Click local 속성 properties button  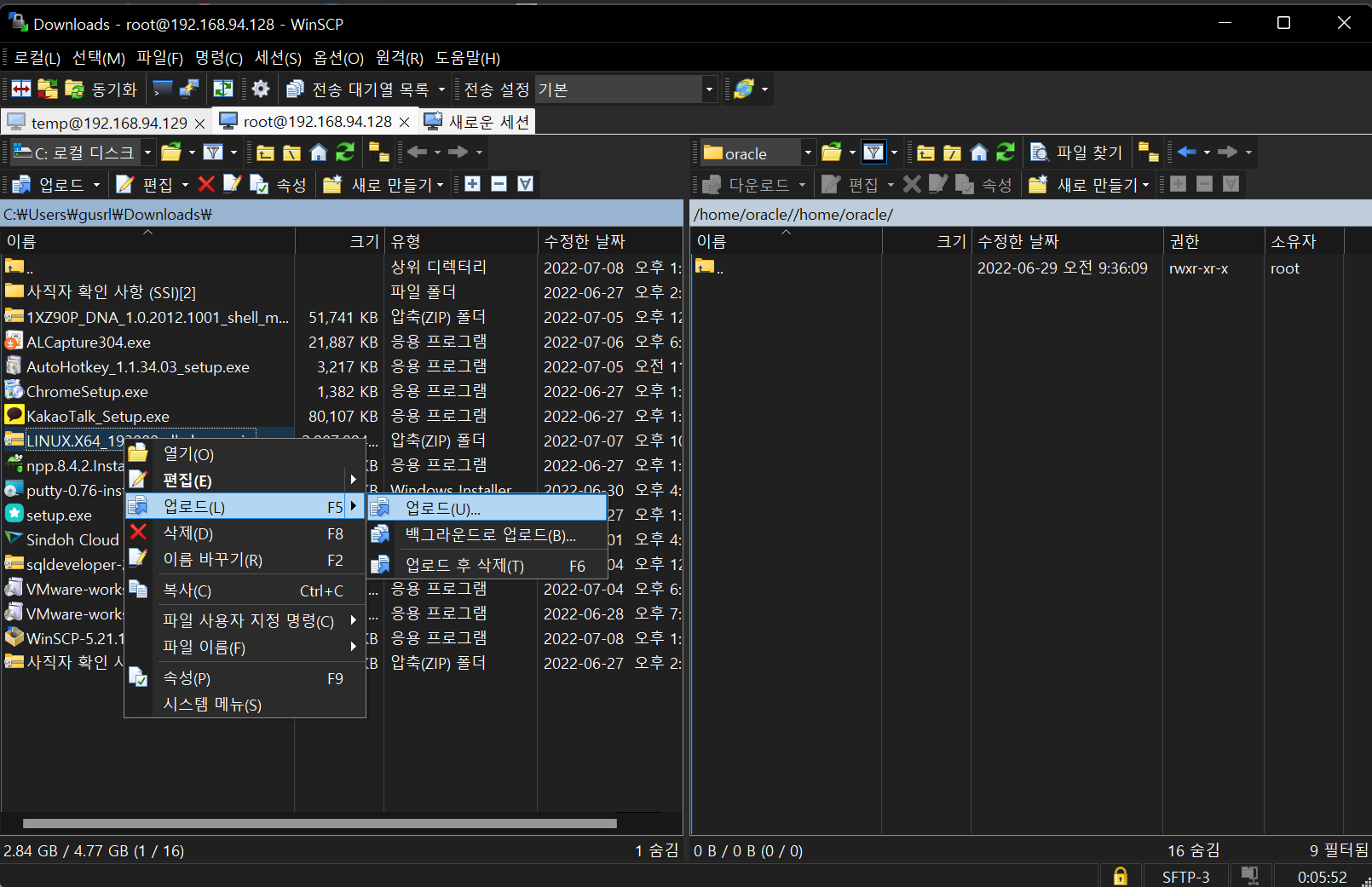[278, 185]
